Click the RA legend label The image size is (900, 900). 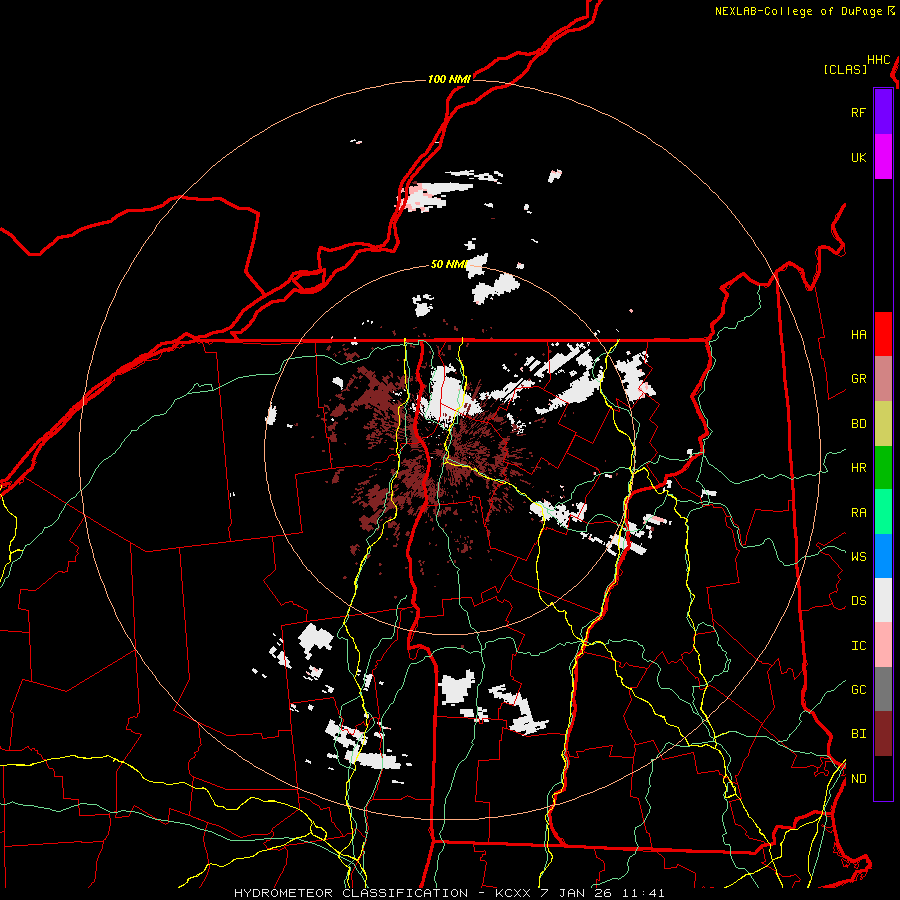pyautogui.click(x=858, y=513)
